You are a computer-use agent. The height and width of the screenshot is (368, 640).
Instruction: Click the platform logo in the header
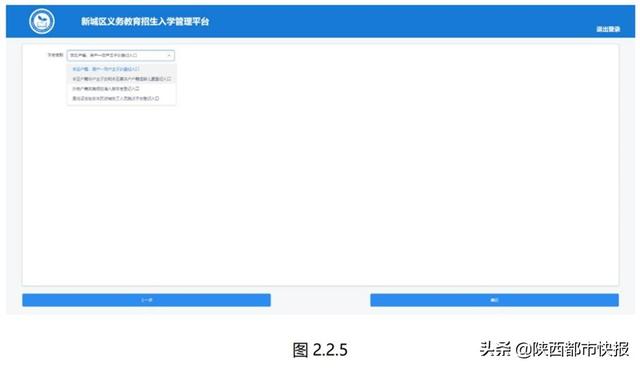tap(42, 21)
